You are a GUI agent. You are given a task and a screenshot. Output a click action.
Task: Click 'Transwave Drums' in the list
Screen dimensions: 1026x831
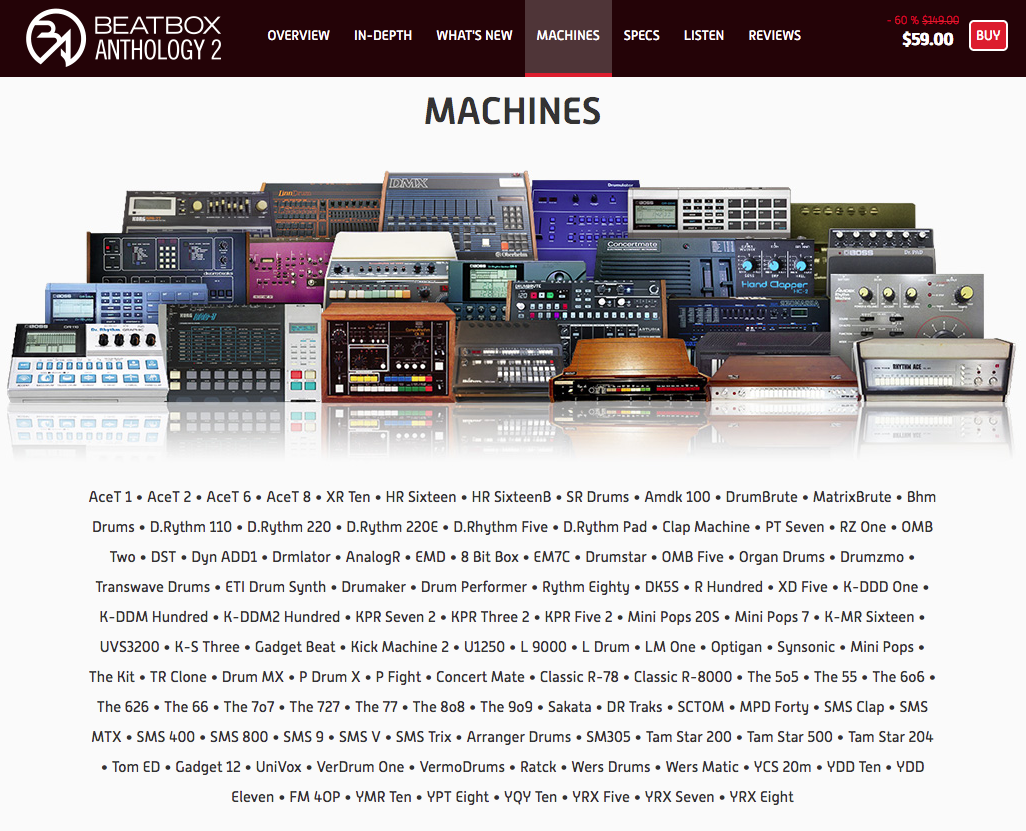tap(152, 588)
